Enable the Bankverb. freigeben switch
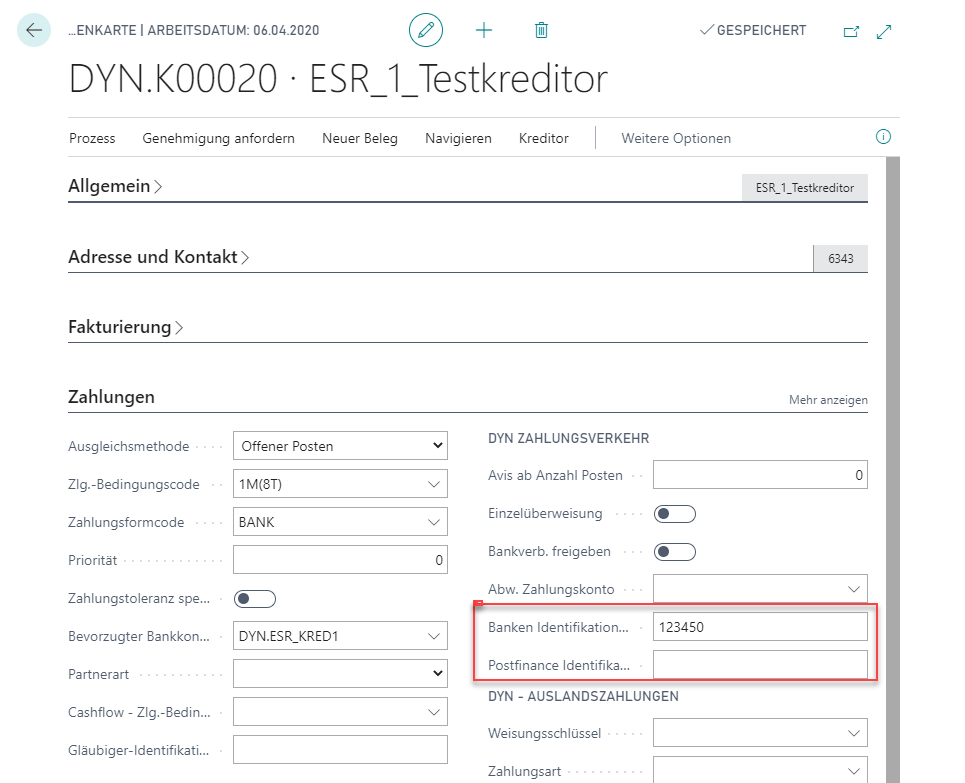The width and height of the screenshot is (965, 783). pyautogui.click(x=674, y=551)
